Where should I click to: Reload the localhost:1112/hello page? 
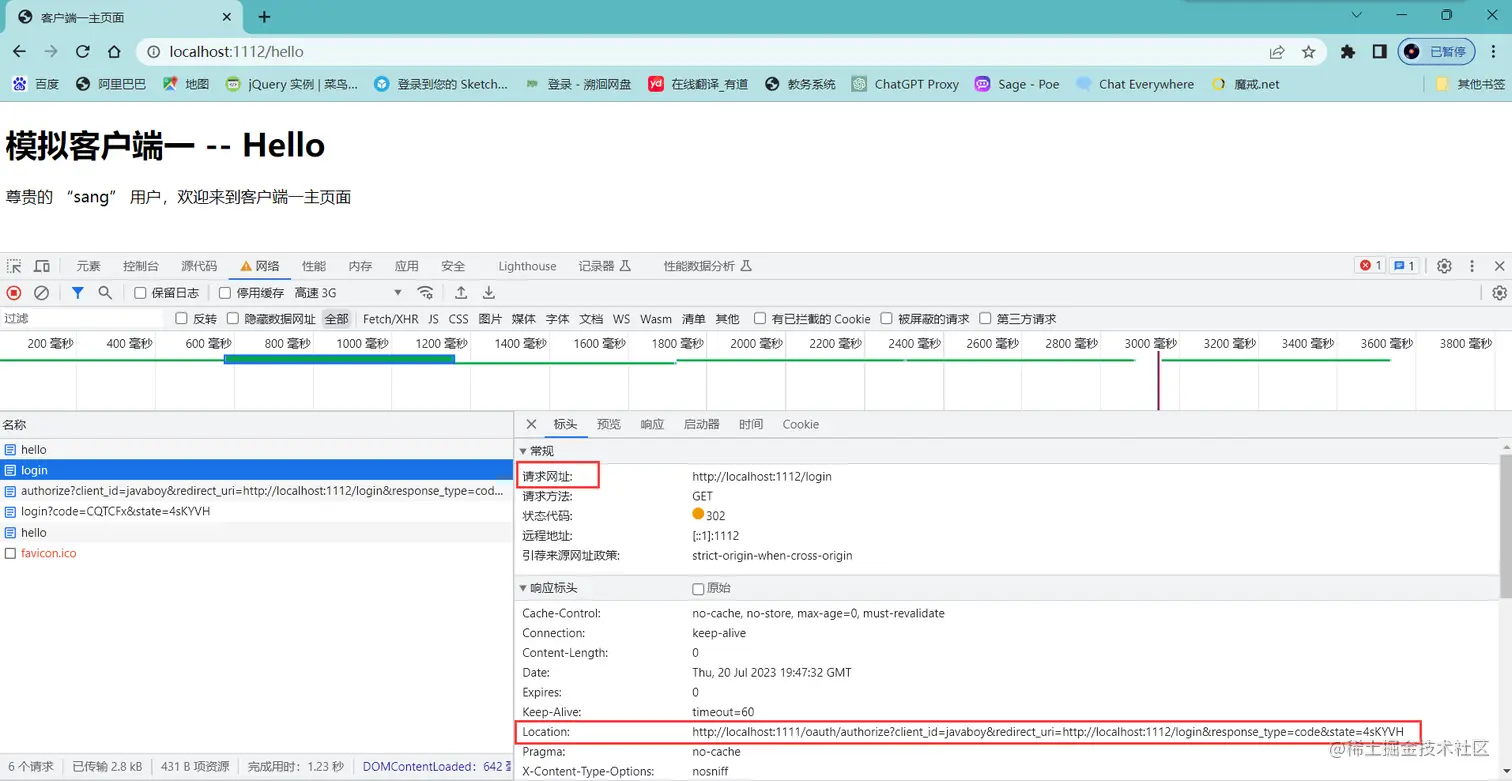coord(83,52)
